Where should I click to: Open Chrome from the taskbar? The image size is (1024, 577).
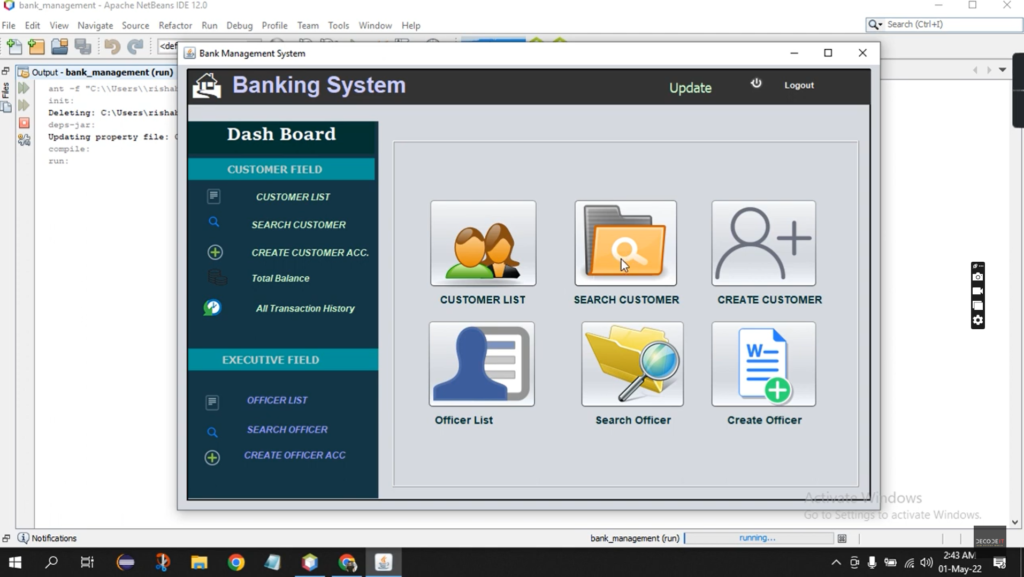(236, 562)
